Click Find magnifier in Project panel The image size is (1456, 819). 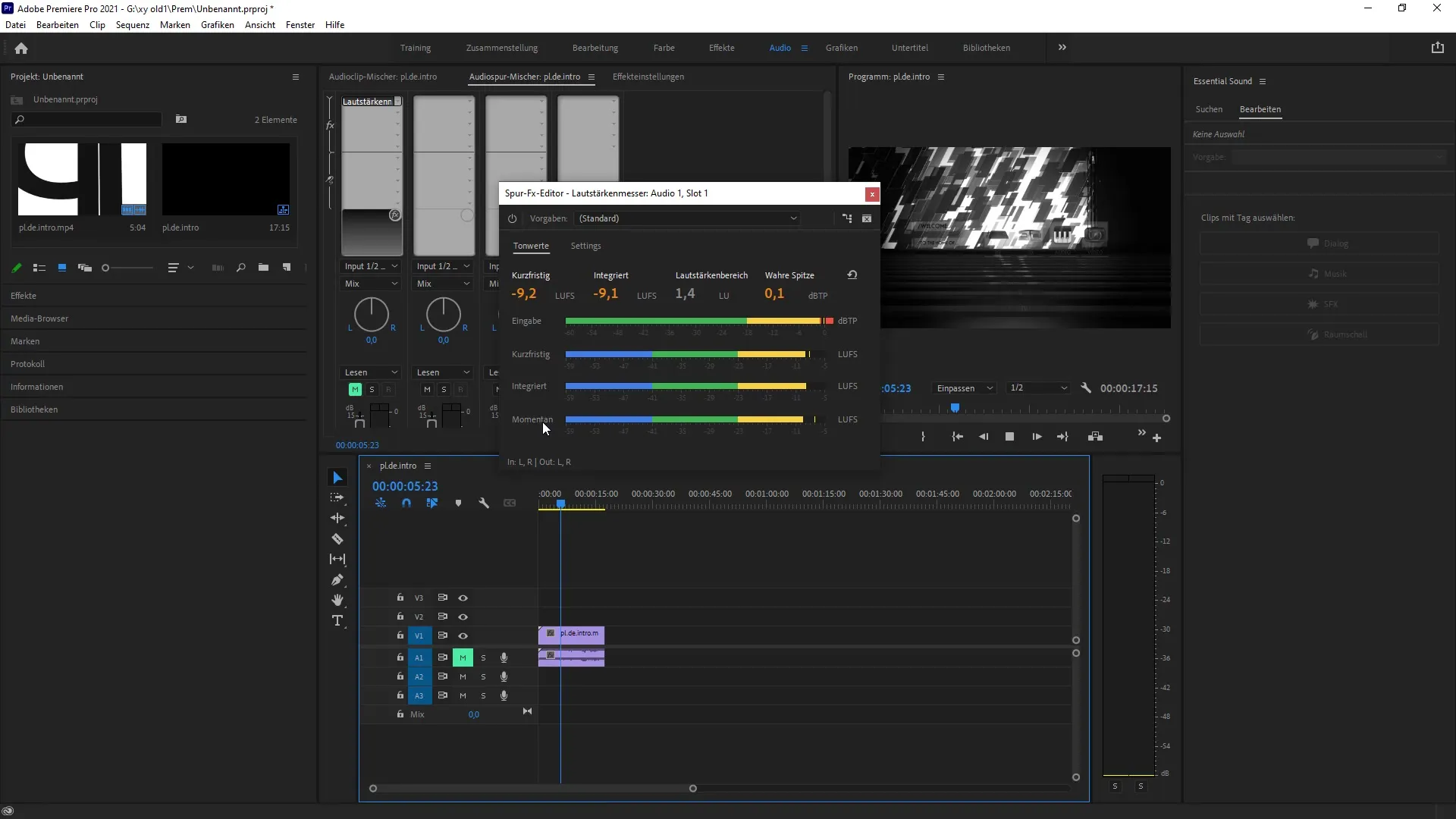tap(240, 268)
